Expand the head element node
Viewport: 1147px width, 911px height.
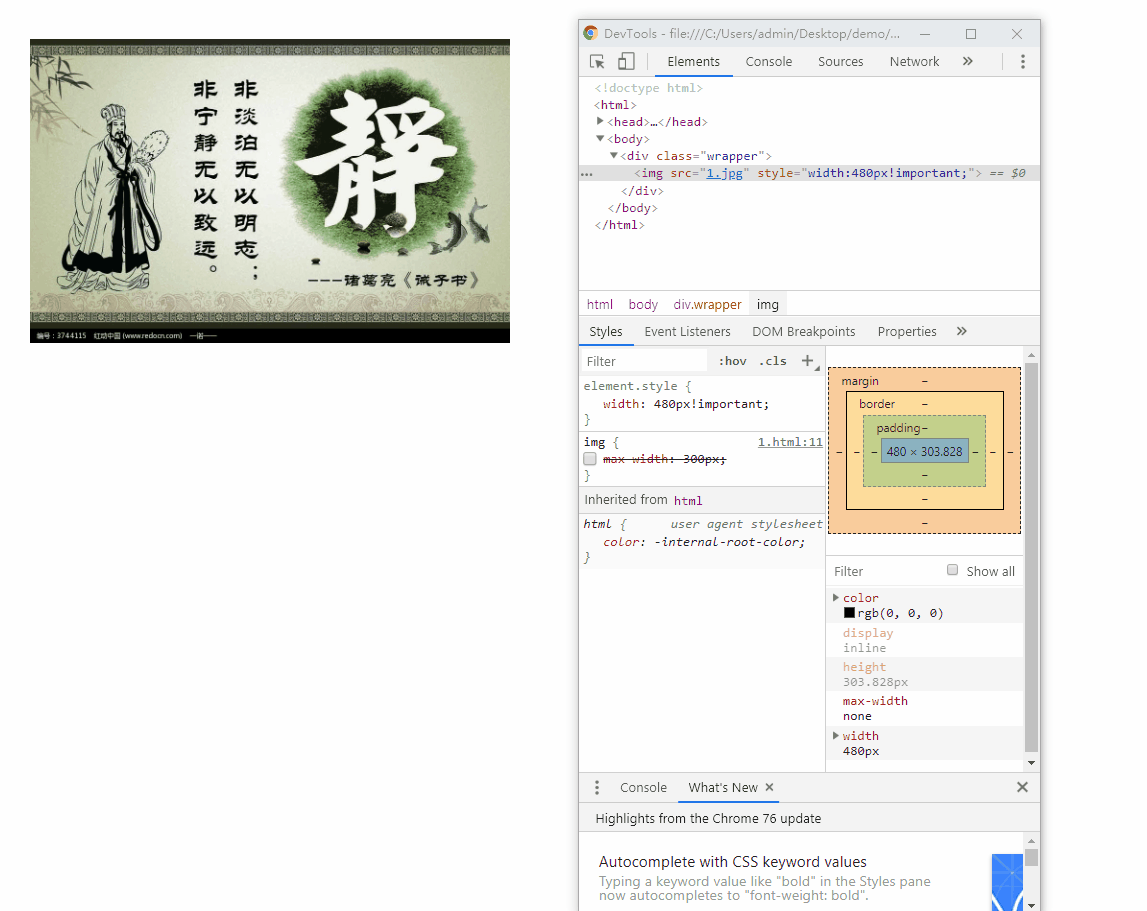pyautogui.click(x=600, y=121)
